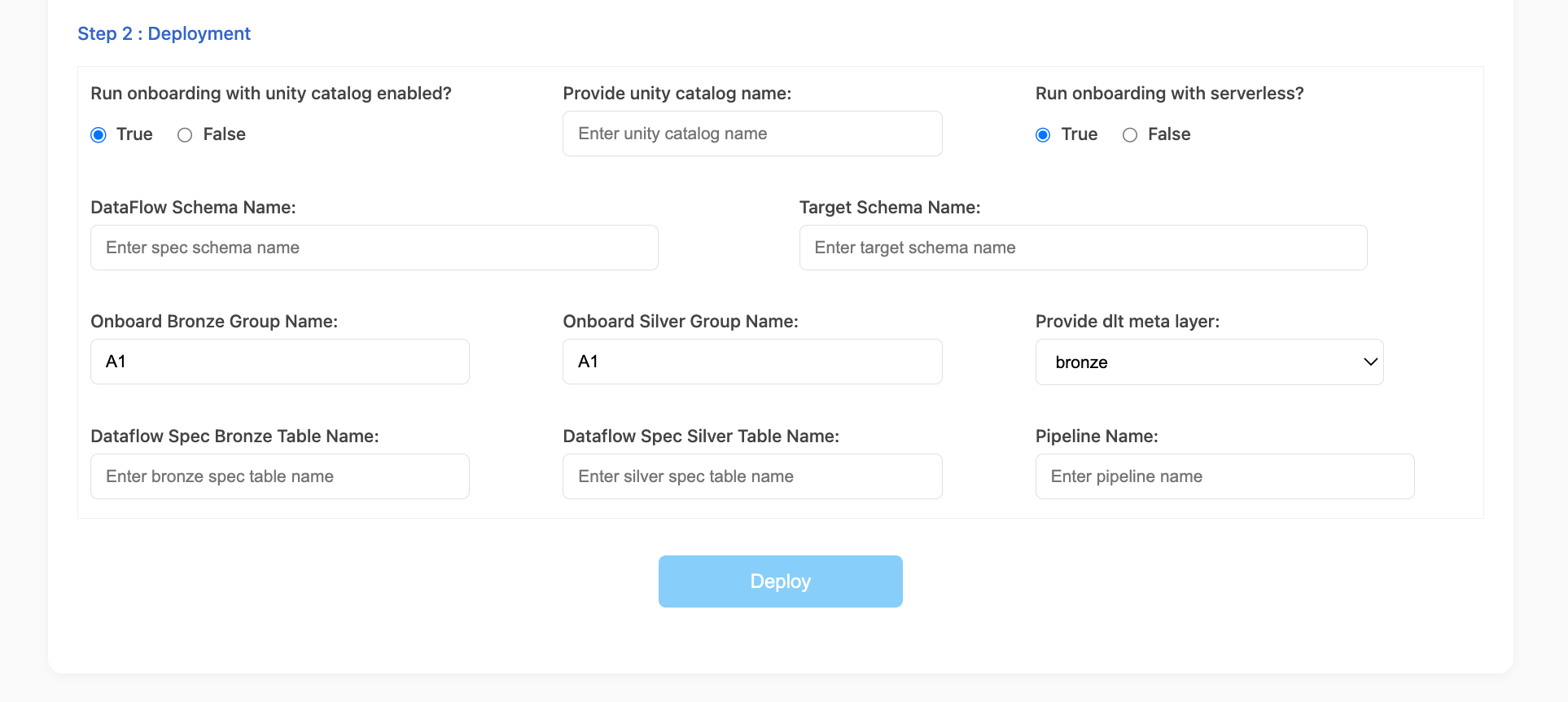The image size is (1568, 702).
Task: Click the 'Target Schema Name:' label
Action: [x=890, y=208]
